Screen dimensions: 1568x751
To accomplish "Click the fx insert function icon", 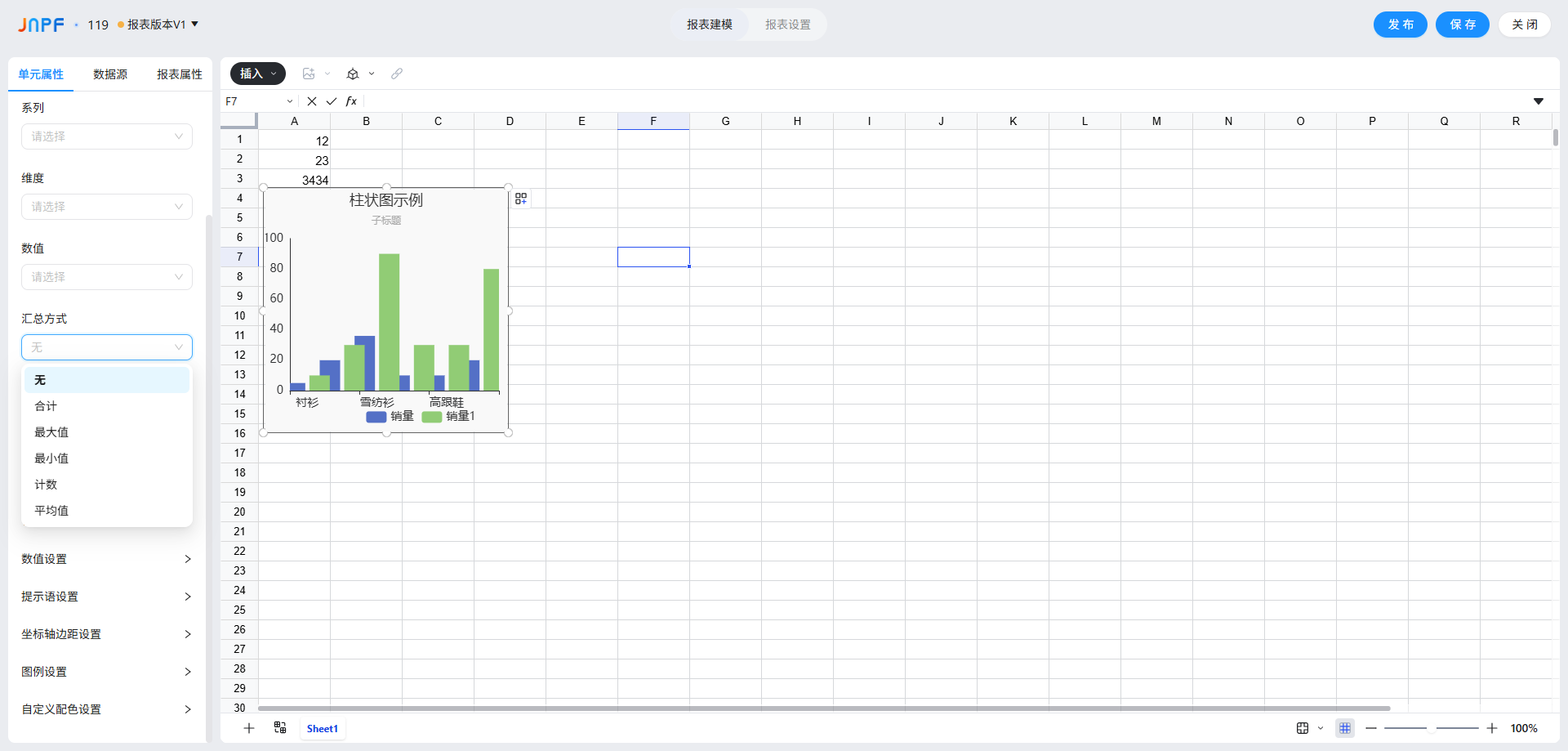I will pos(351,101).
